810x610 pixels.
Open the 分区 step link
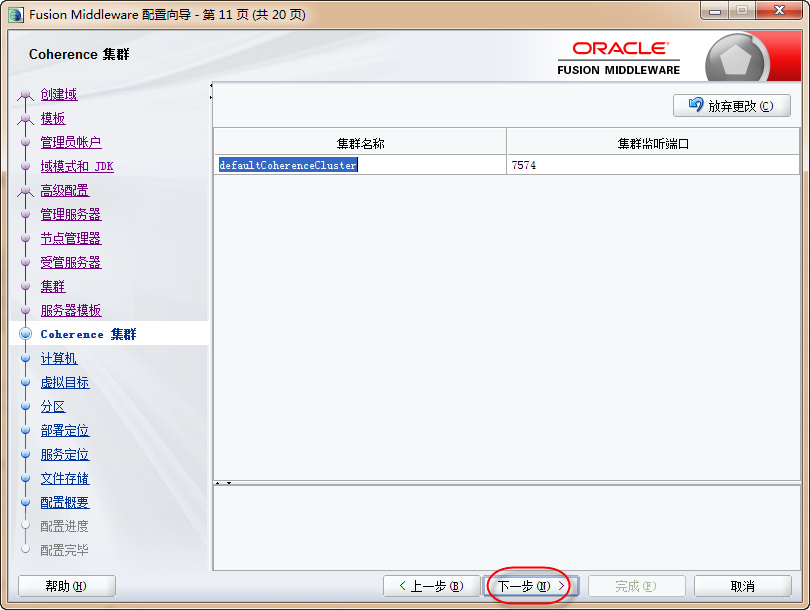click(53, 406)
